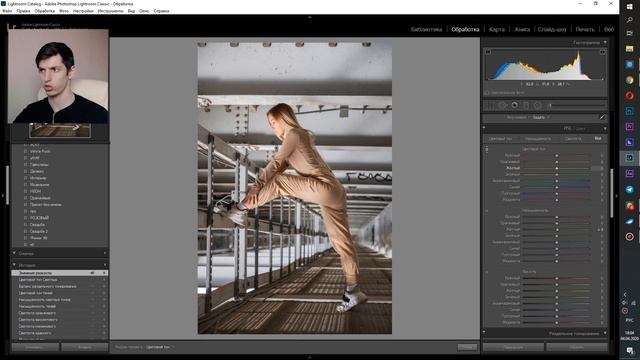The image size is (640, 360).
Task: Toggle the HSL panel on/off switch
Action: [x=484, y=128]
